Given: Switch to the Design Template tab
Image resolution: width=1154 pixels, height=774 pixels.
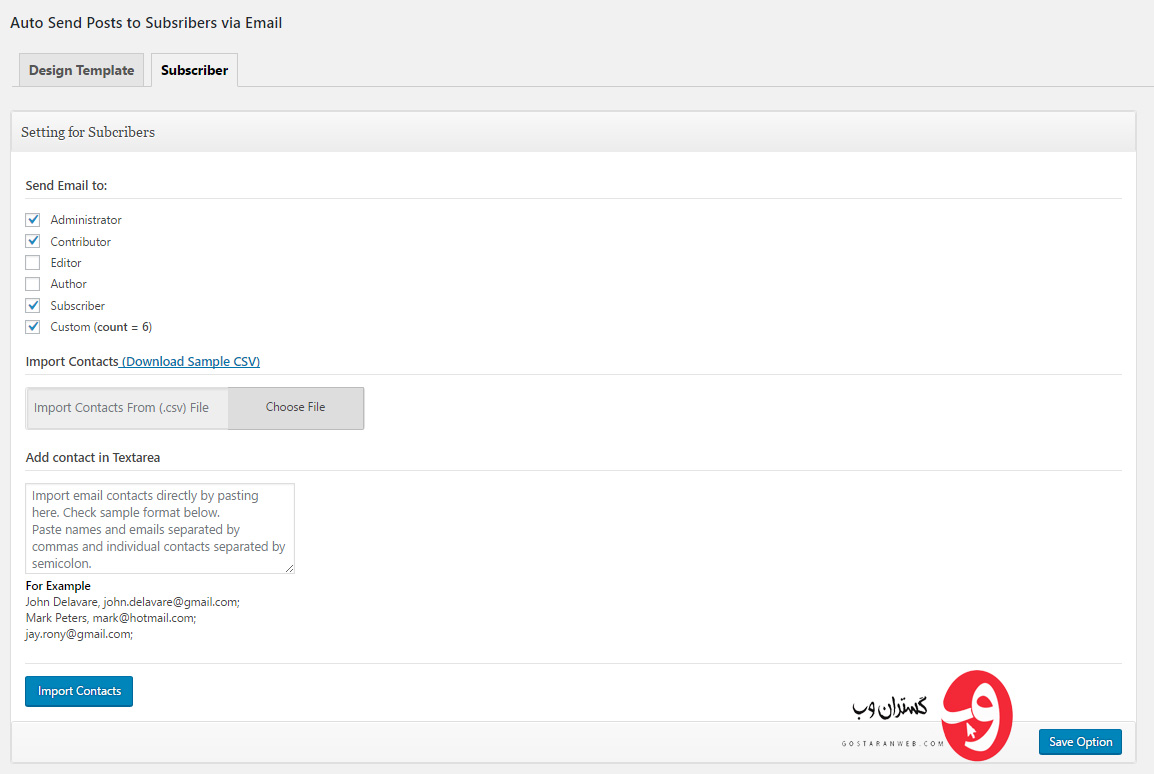Looking at the screenshot, I should [x=81, y=70].
